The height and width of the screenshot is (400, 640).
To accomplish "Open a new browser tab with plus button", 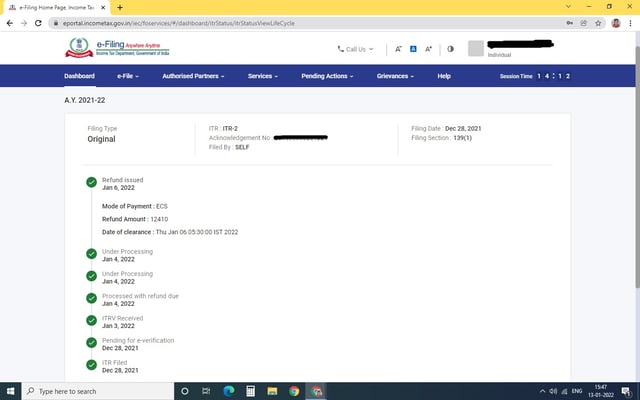I will pos(120,7).
